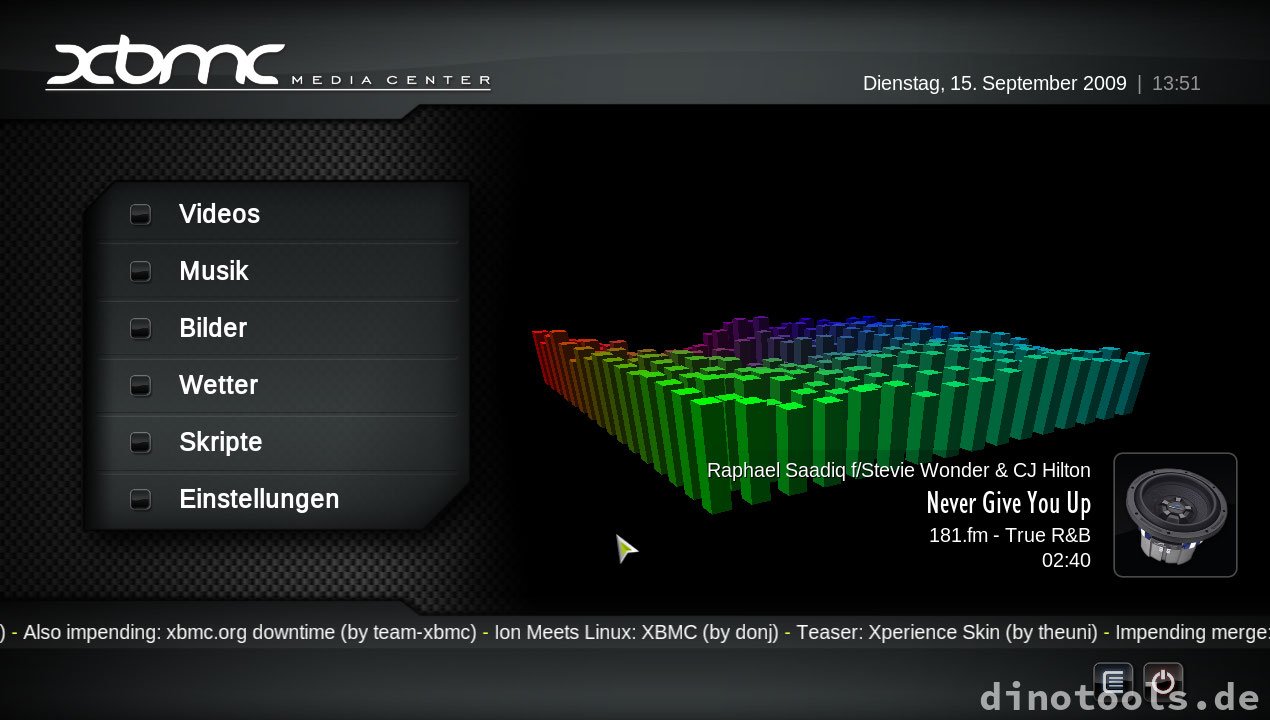Click the Never Give You Up song title

1008,502
